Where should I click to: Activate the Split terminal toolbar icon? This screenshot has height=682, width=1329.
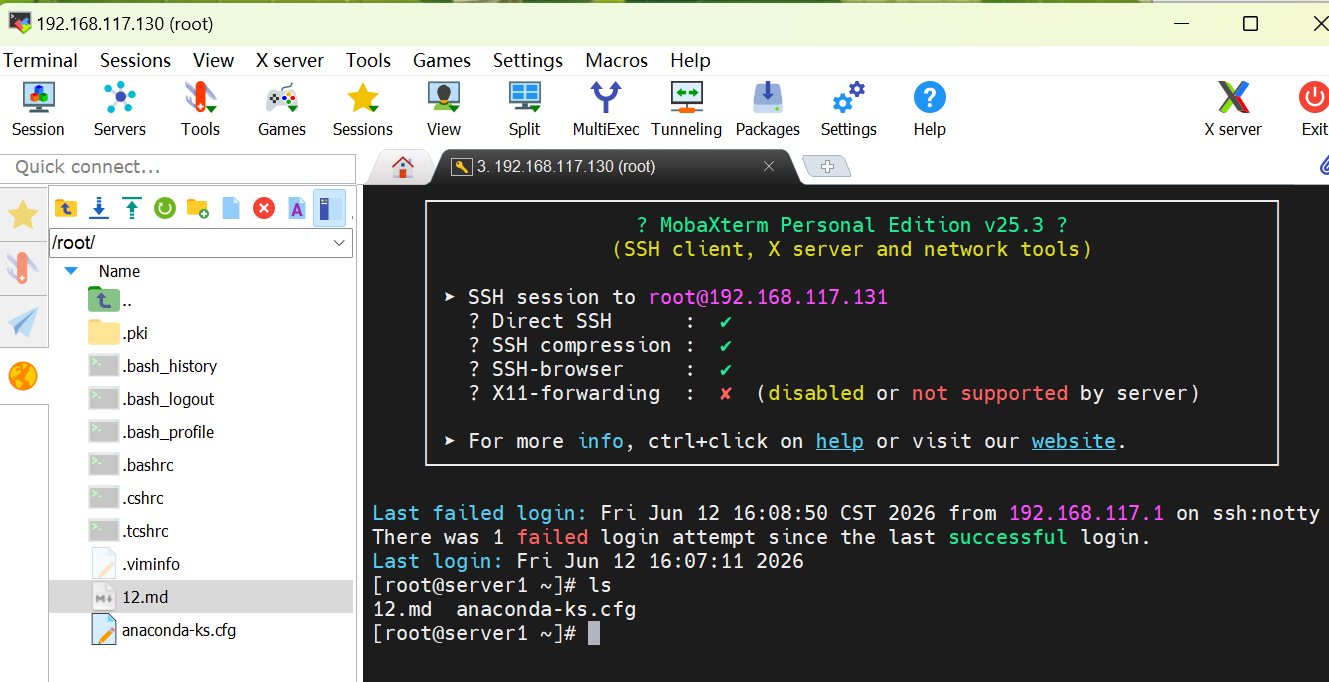coord(524,109)
